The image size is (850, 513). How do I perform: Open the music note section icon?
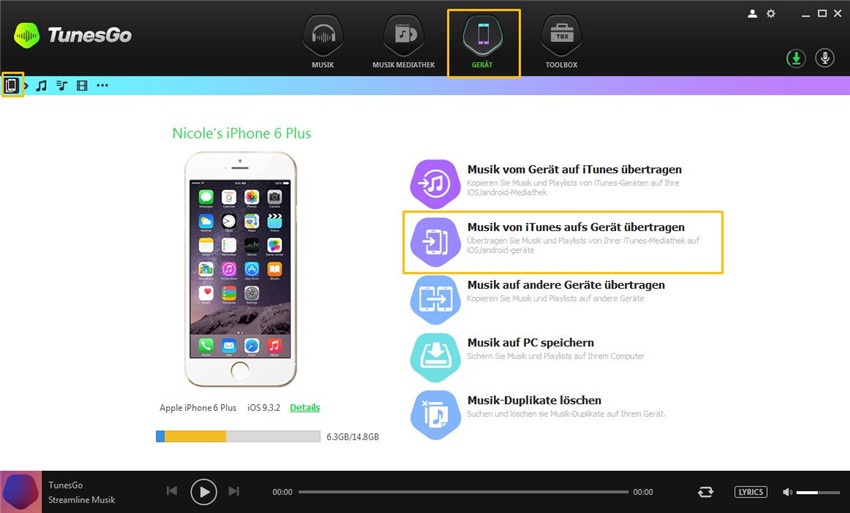41,86
